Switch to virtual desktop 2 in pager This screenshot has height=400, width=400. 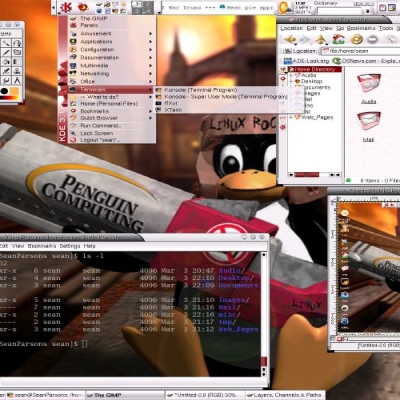tap(148, 4)
